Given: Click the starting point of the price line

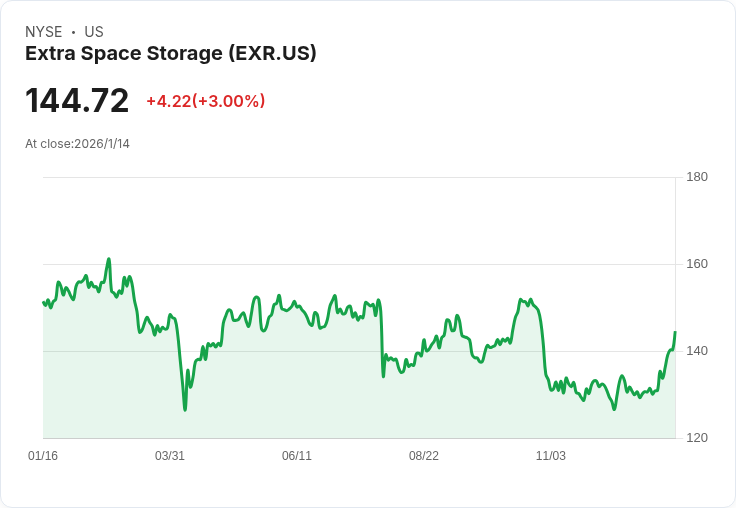Looking at the screenshot, I should [43, 302].
